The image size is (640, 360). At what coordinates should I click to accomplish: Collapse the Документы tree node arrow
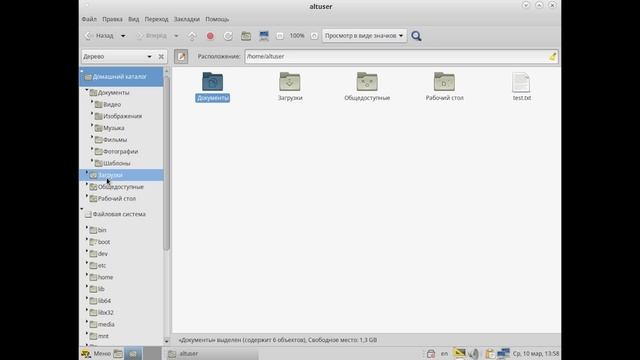[87, 90]
